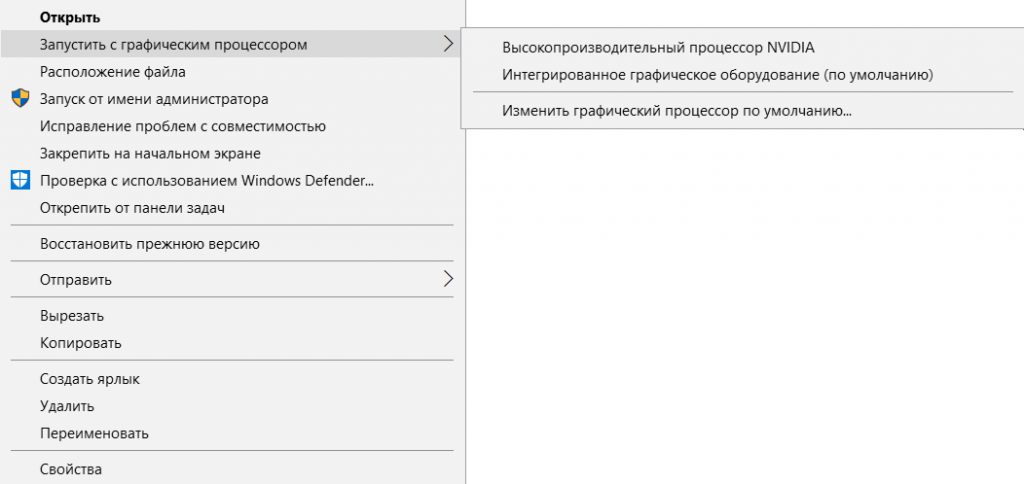The image size is (1024, 484).
Task: Open "Свойства" at the menu bottom
Action: 70,468
